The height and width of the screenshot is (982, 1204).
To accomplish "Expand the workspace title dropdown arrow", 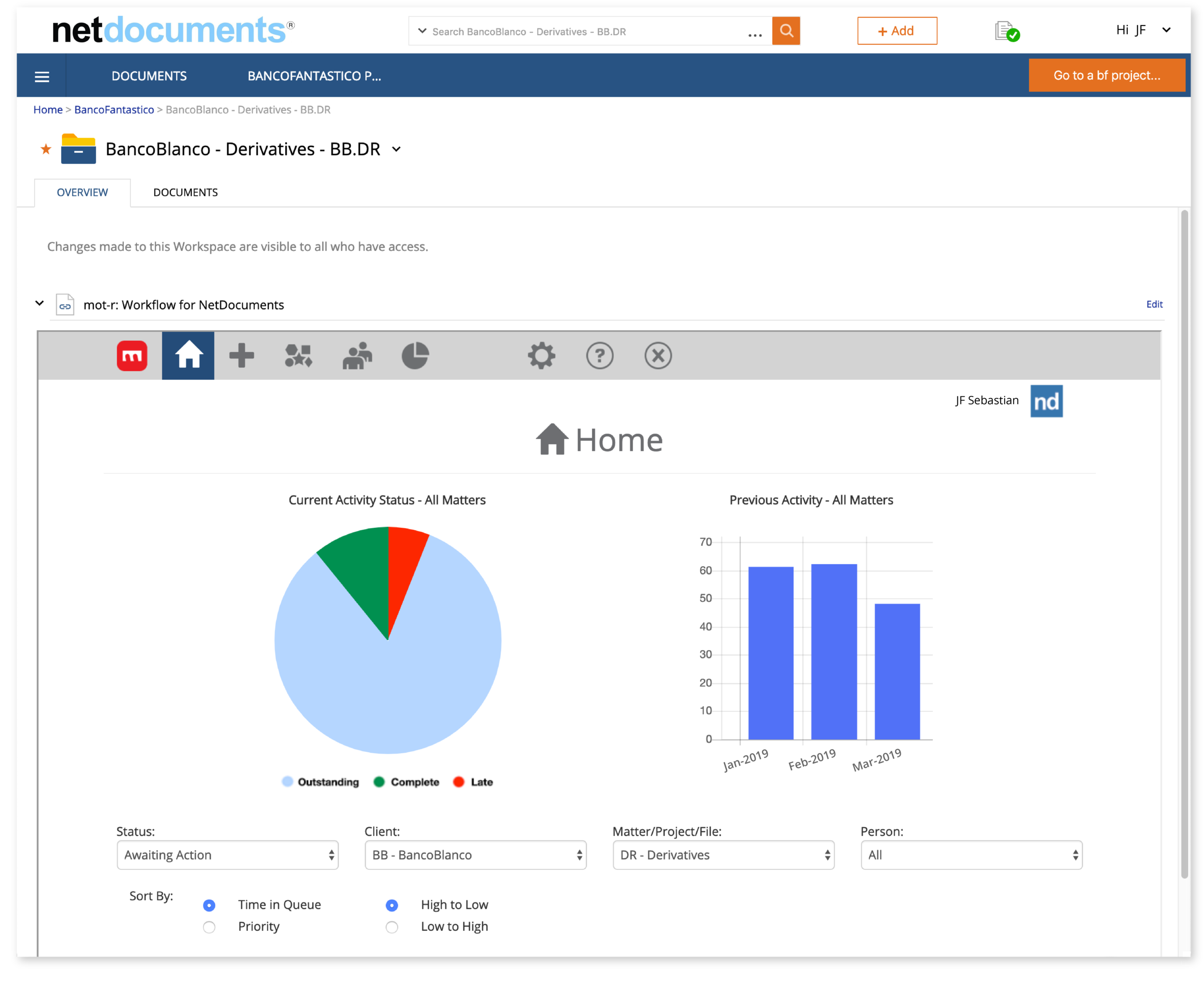I will 396,149.
